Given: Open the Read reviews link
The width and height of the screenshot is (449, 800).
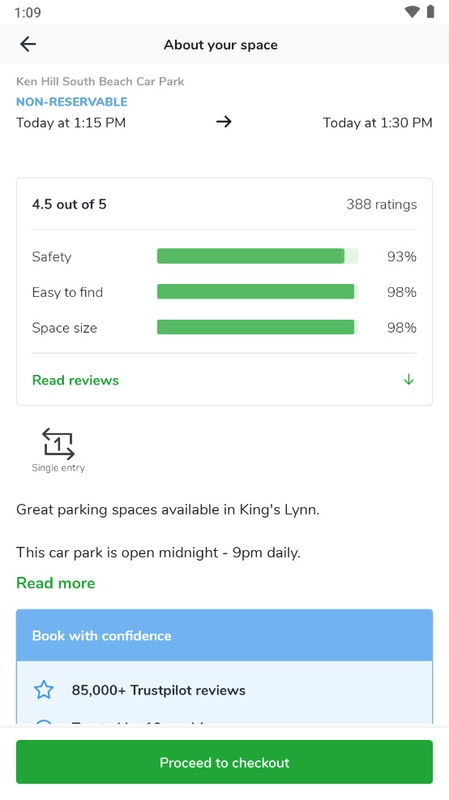Looking at the screenshot, I should click(x=76, y=380).
